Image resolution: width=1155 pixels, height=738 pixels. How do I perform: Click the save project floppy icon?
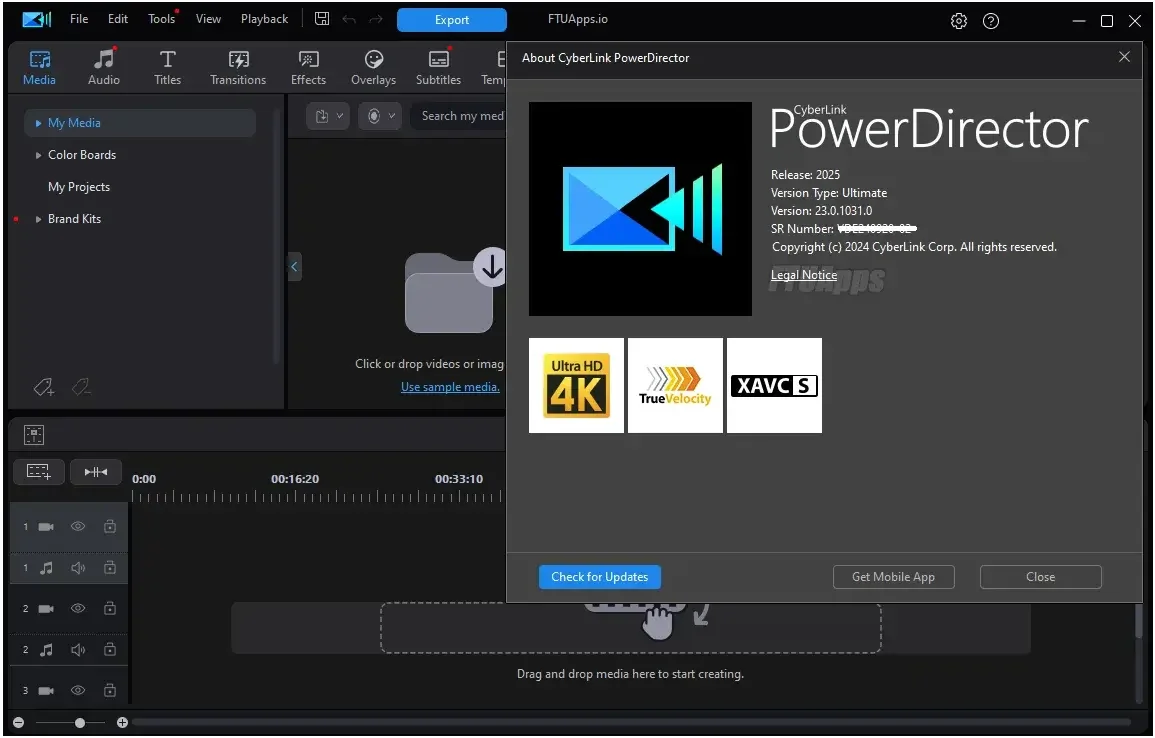tap(322, 19)
